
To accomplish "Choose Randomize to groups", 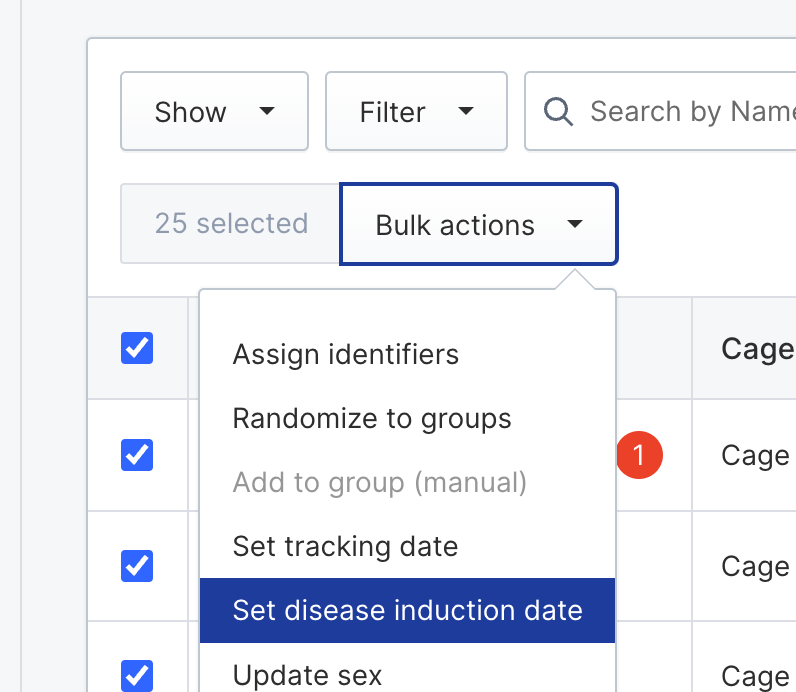I will (x=408, y=418).
